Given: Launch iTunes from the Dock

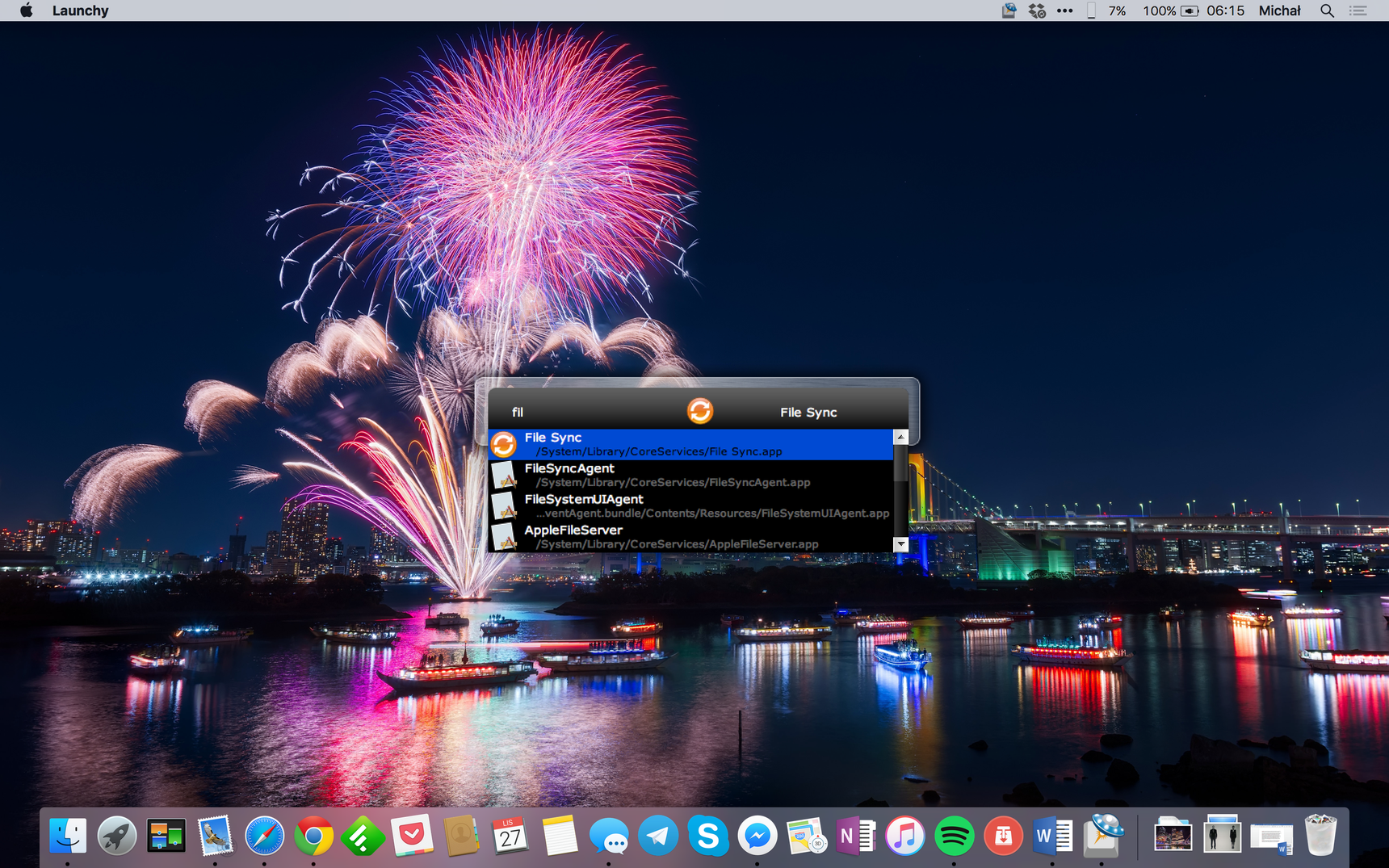Looking at the screenshot, I should (904, 836).
